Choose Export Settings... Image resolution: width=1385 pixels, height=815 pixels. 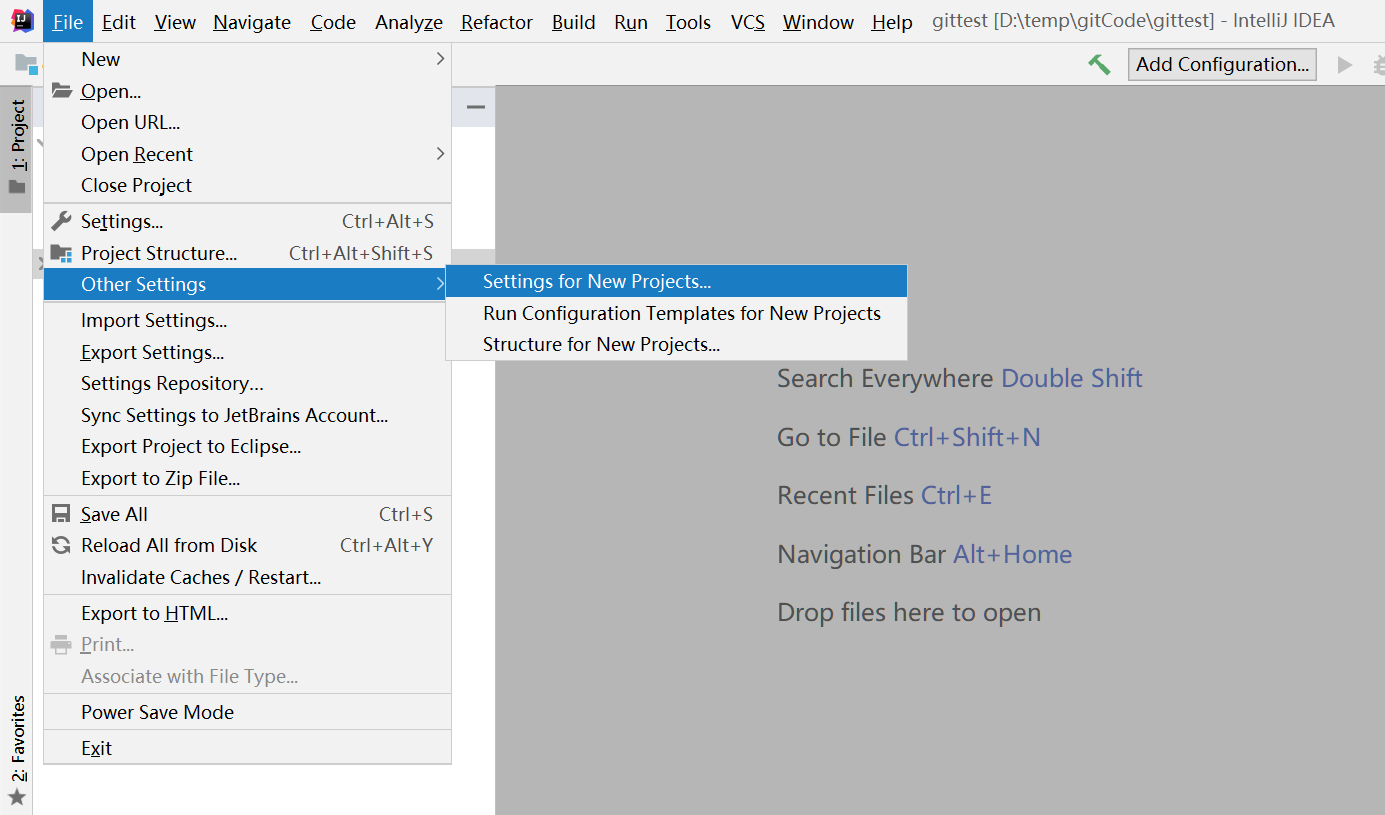(247, 352)
